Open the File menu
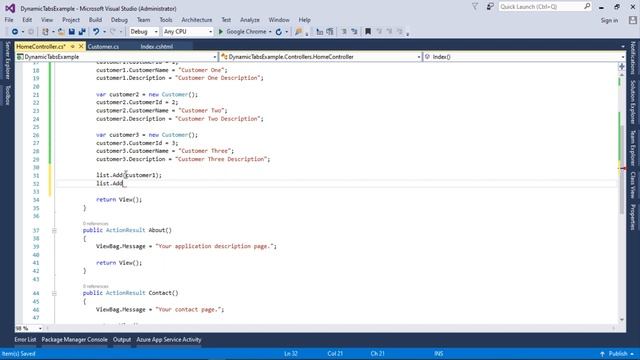 click(x=9, y=20)
